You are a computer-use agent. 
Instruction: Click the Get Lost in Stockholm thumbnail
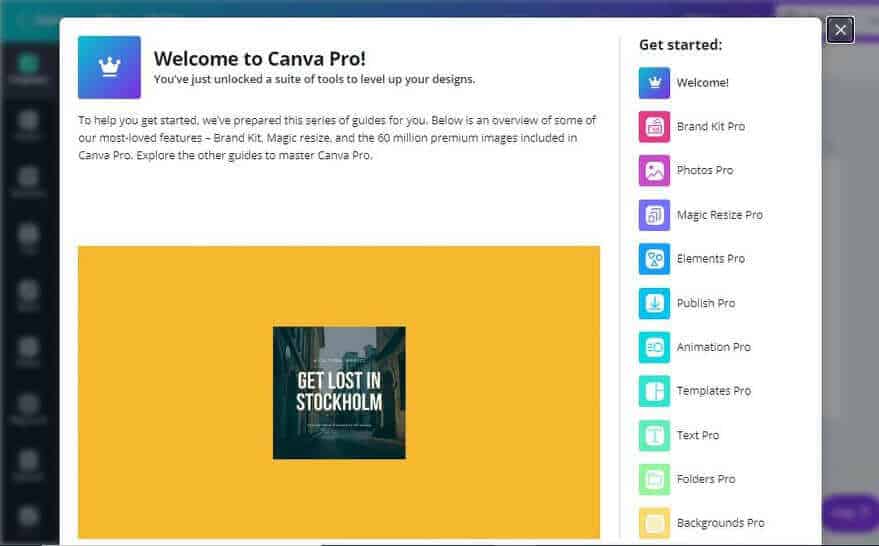pyautogui.click(x=339, y=393)
